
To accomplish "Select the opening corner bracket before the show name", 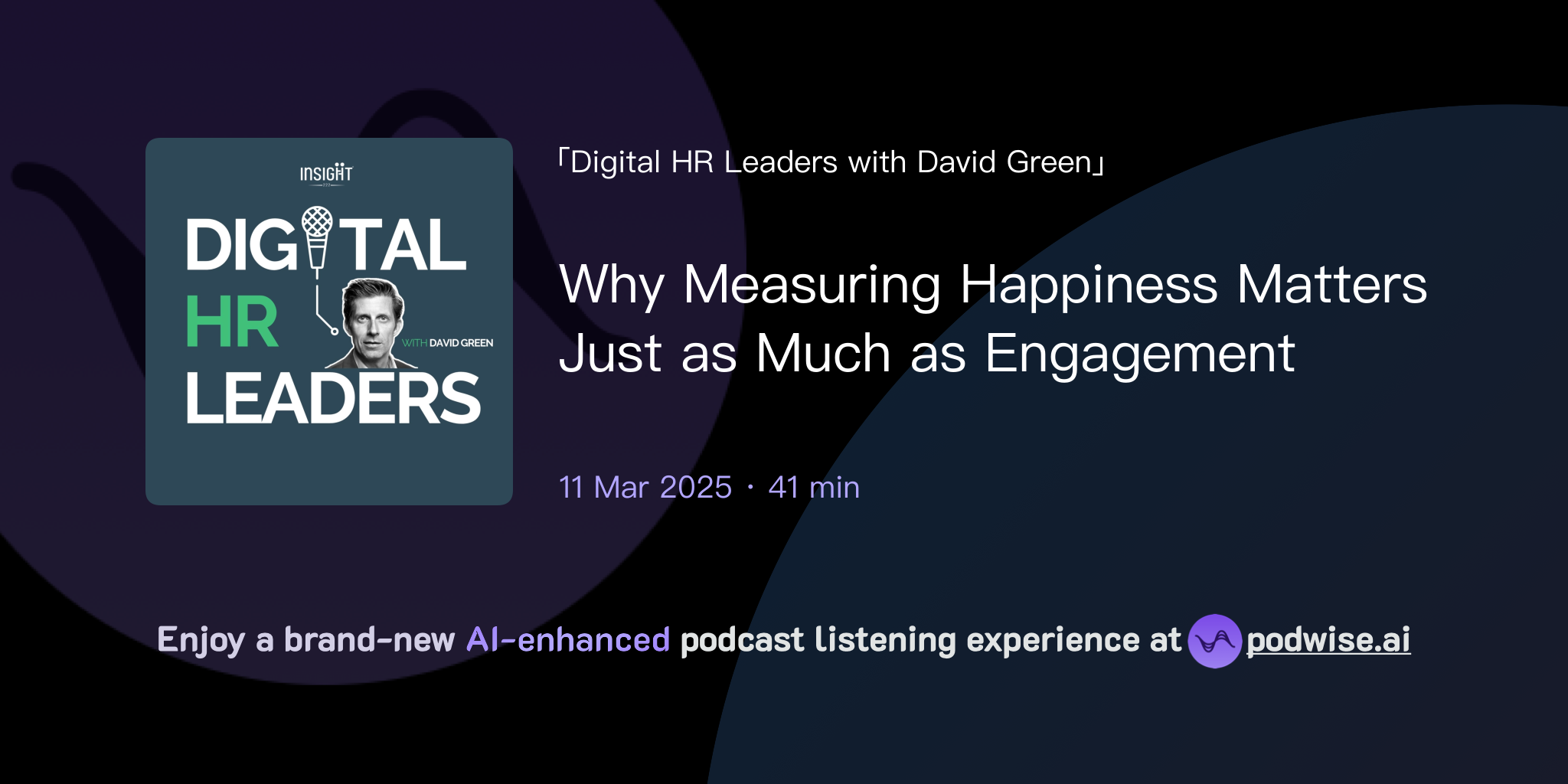I will (x=563, y=162).
